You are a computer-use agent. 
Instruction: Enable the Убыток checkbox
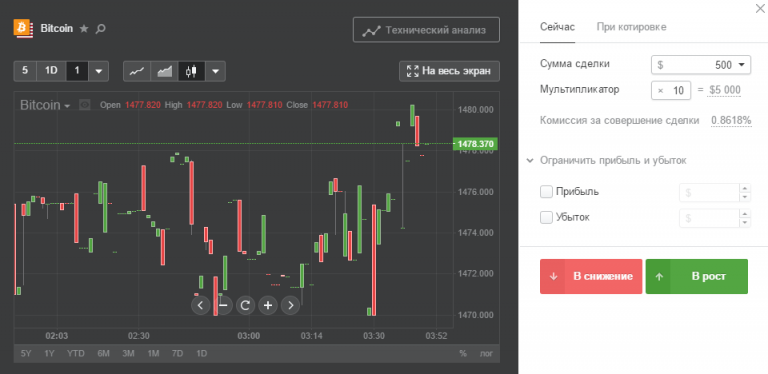(546, 217)
